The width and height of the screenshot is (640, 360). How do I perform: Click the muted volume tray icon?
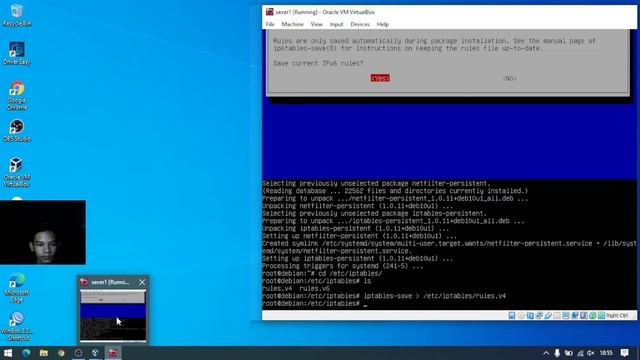[x=590, y=353]
